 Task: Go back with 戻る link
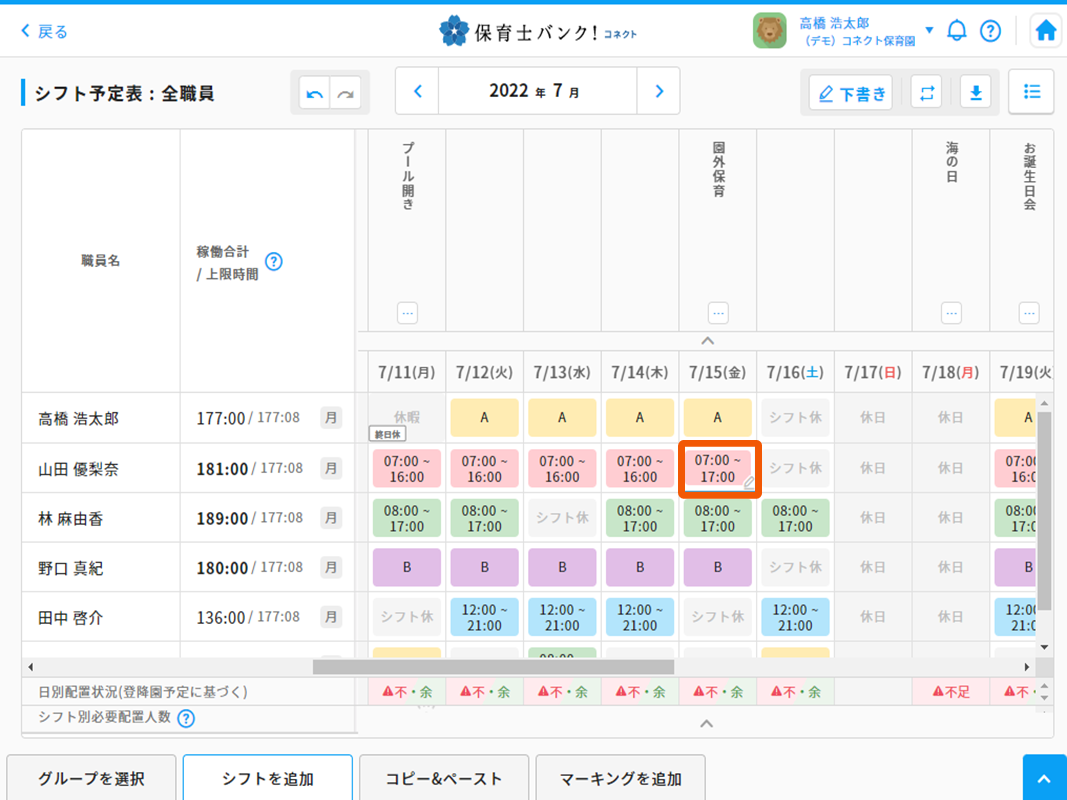pos(45,31)
